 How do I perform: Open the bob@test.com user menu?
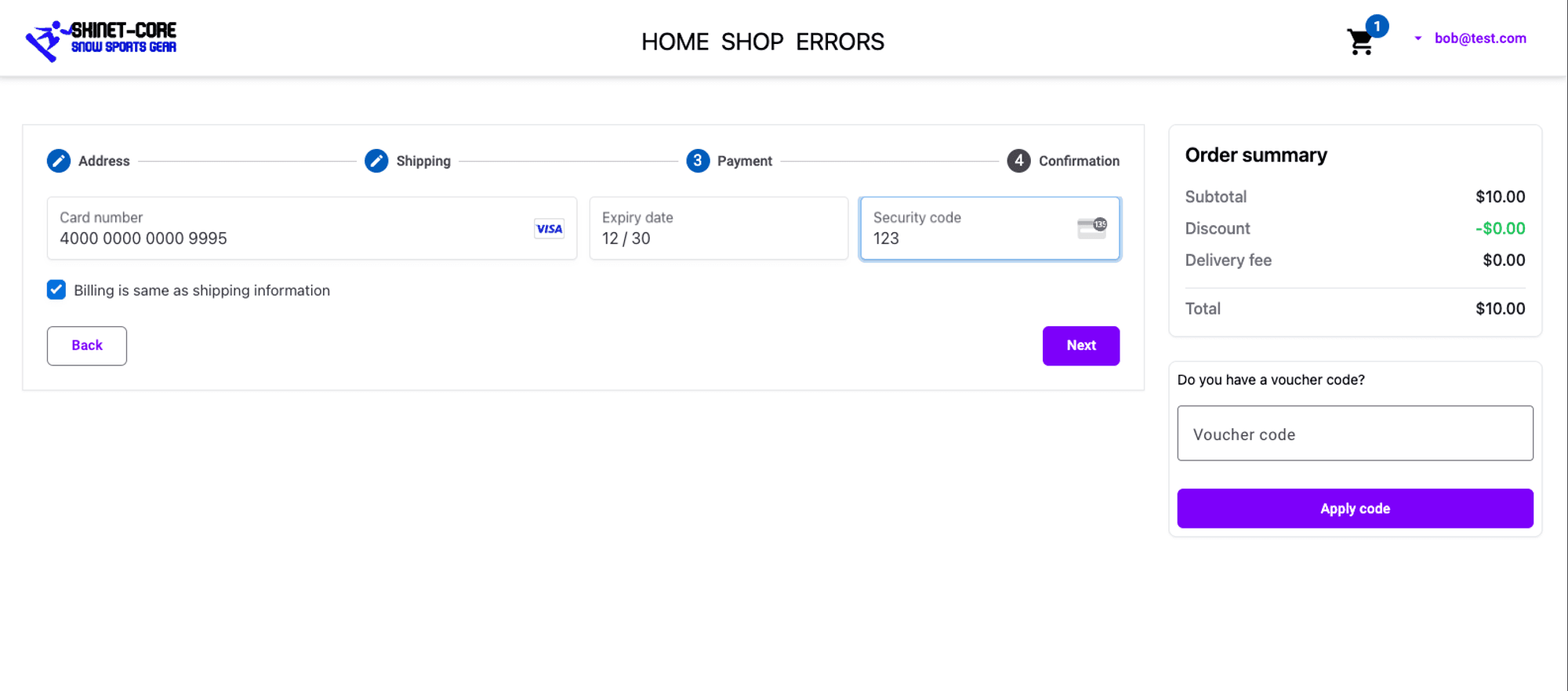pos(1479,38)
